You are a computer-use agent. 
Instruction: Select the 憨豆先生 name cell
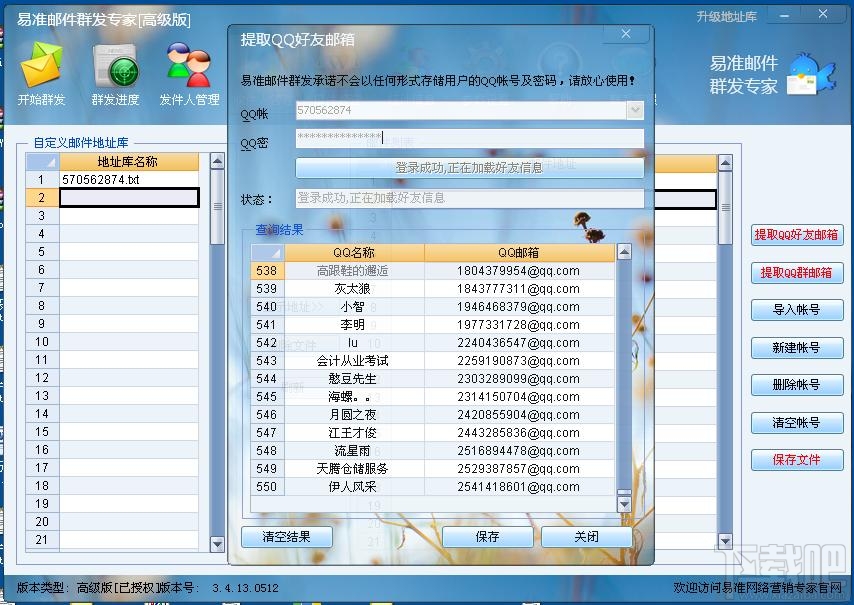[x=354, y=378]
